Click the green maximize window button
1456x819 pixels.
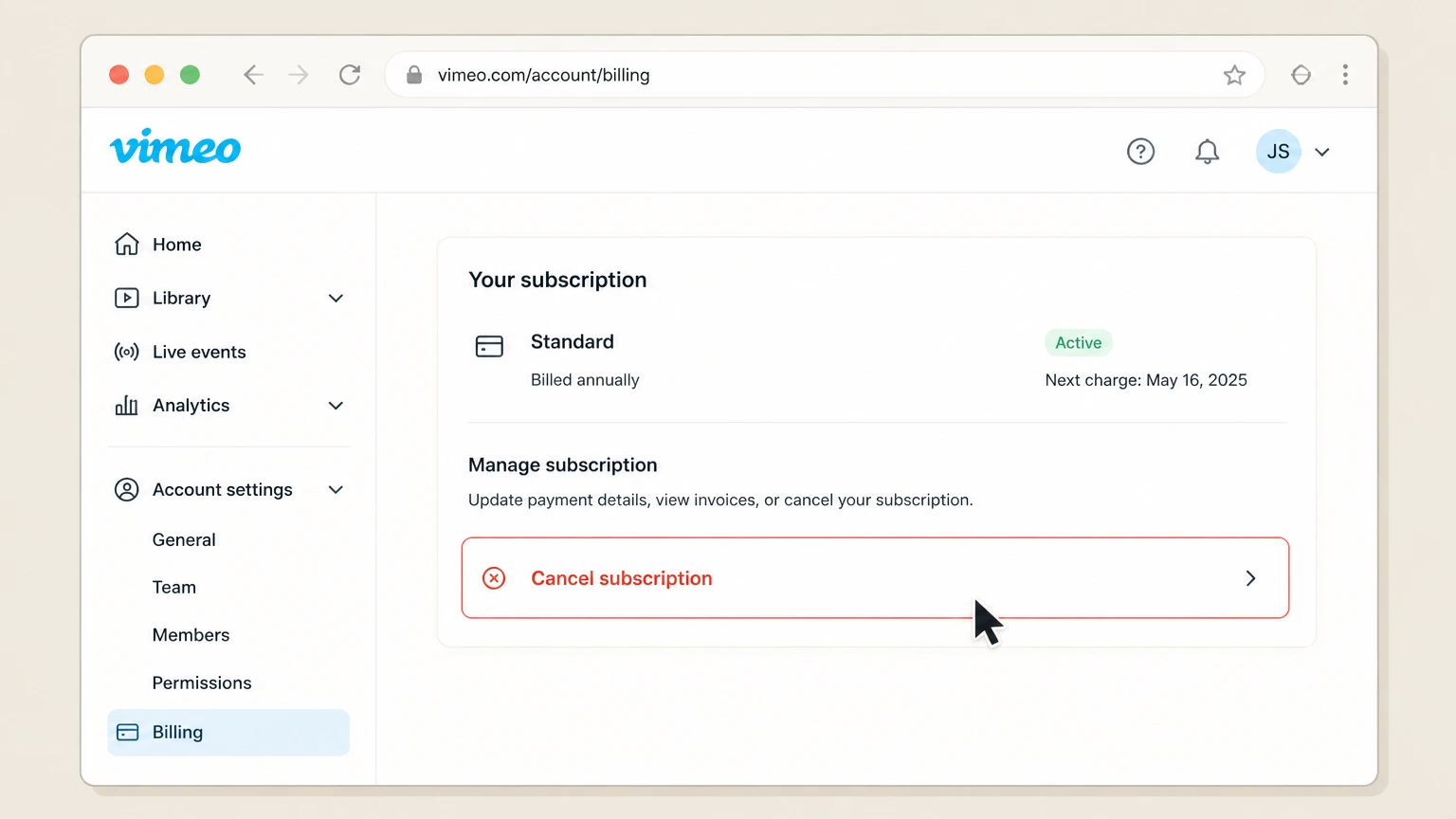(x=190, y=75)
